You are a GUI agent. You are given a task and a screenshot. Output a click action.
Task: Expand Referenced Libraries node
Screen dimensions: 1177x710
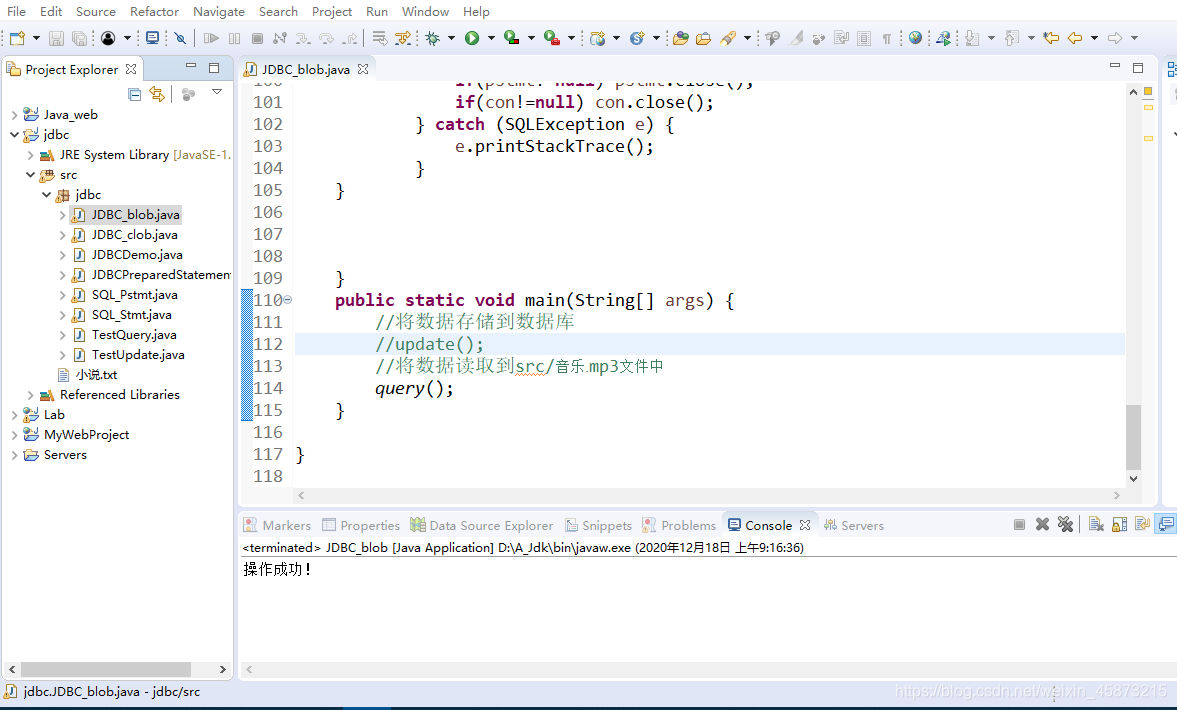pyautogui.click(x=30, y=395)
